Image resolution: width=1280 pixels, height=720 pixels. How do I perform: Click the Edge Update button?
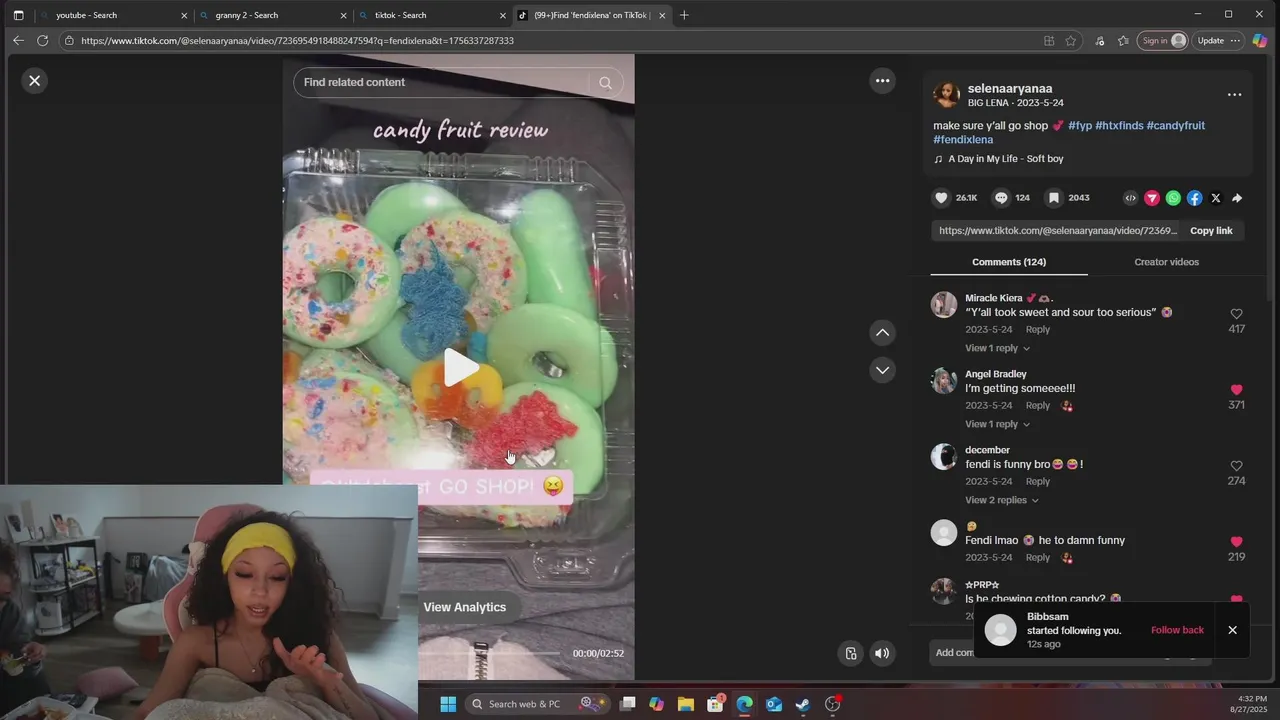click(1218, 41)
